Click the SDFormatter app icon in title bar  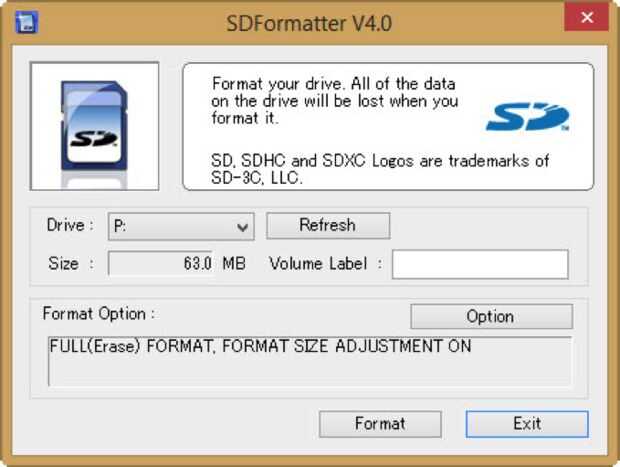click(x=27, y=22)
